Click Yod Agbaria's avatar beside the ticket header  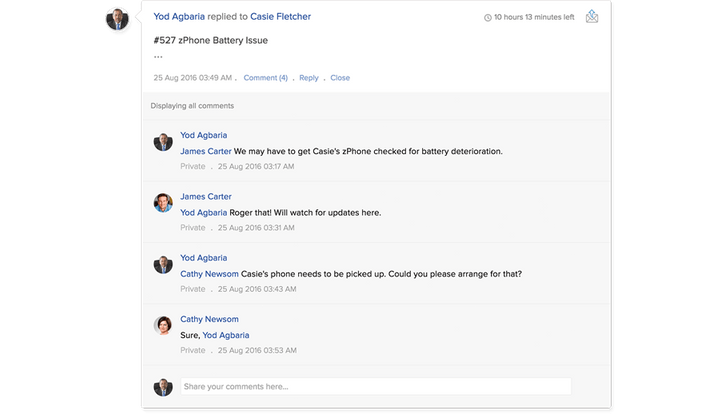pos(118,19)
